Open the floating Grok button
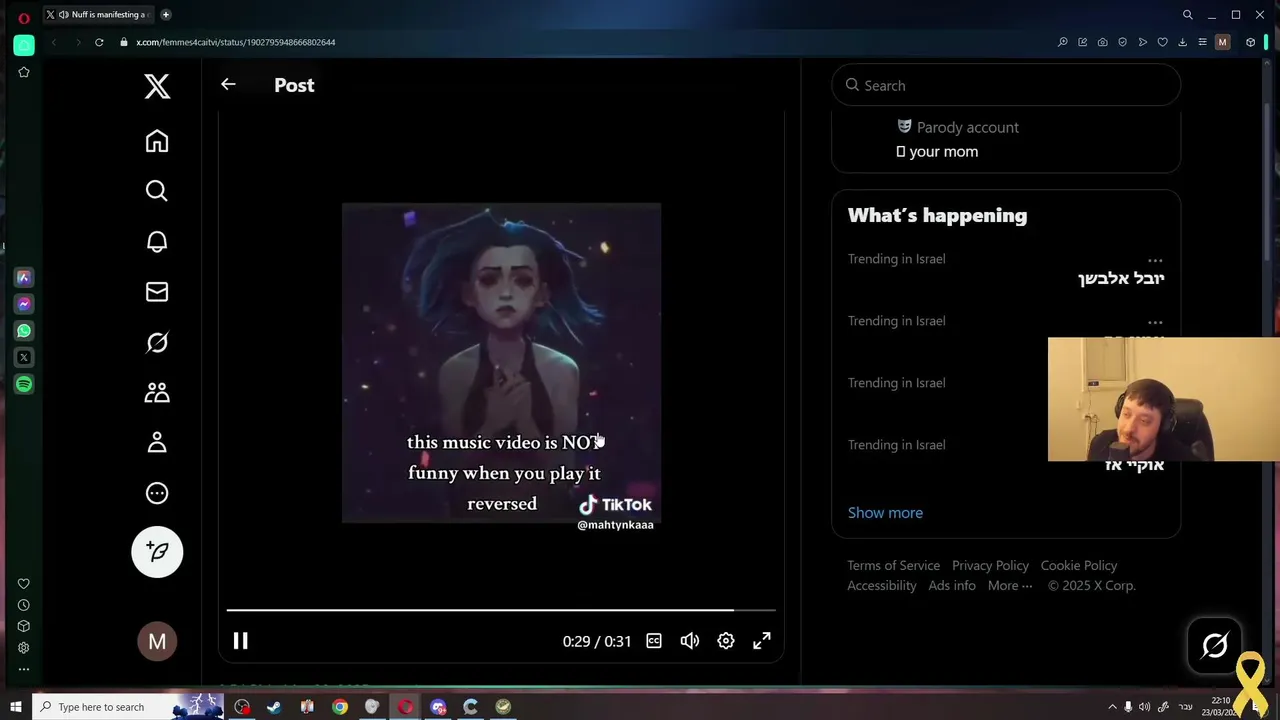Screen dimensions: 1280x720 [x=1215, y=646]
